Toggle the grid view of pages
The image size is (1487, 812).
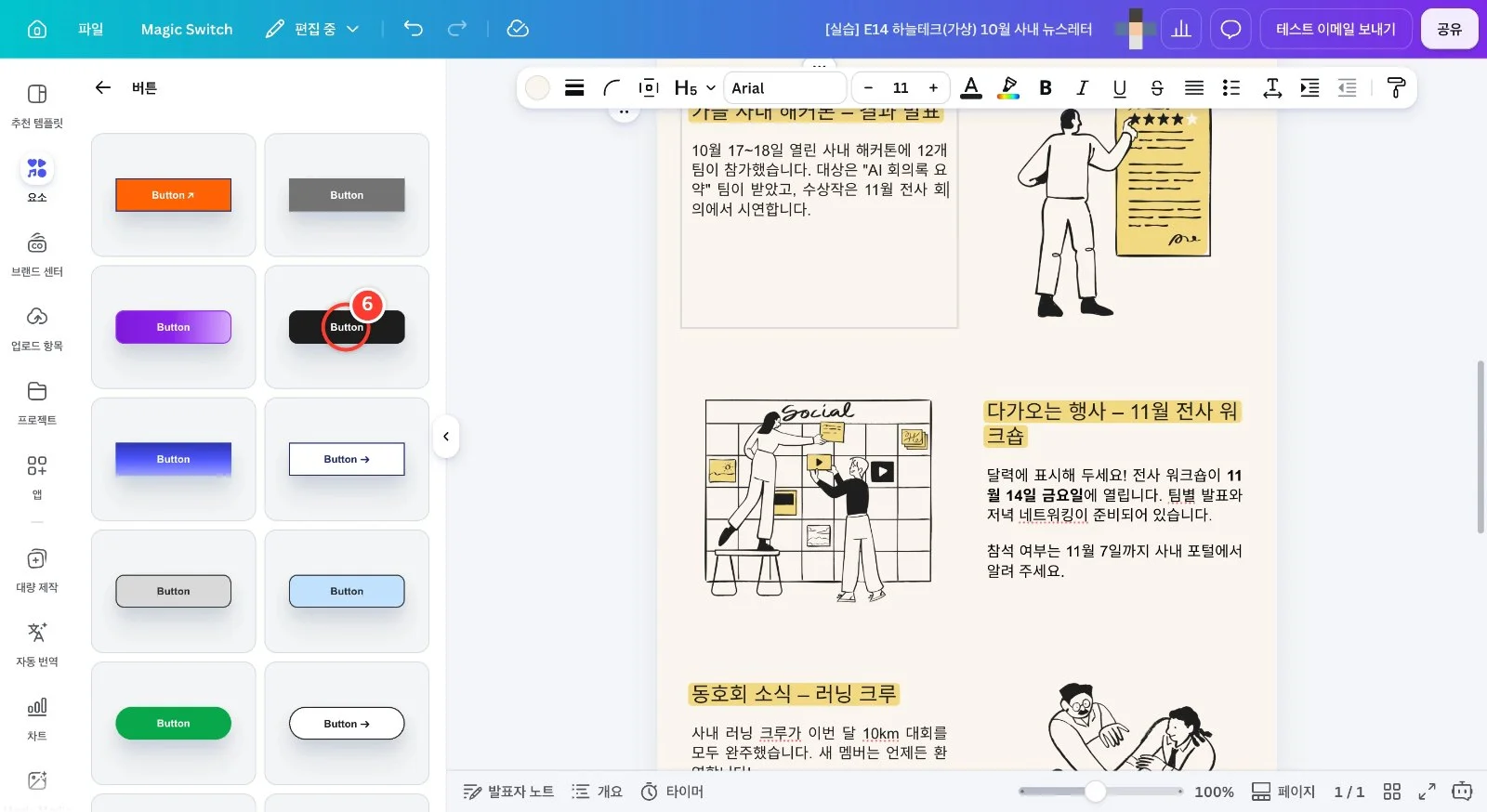1391,792
